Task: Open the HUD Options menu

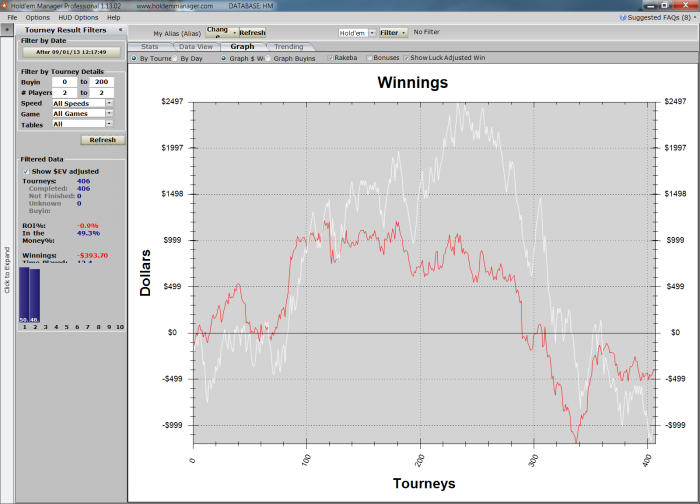Action: 78,17
